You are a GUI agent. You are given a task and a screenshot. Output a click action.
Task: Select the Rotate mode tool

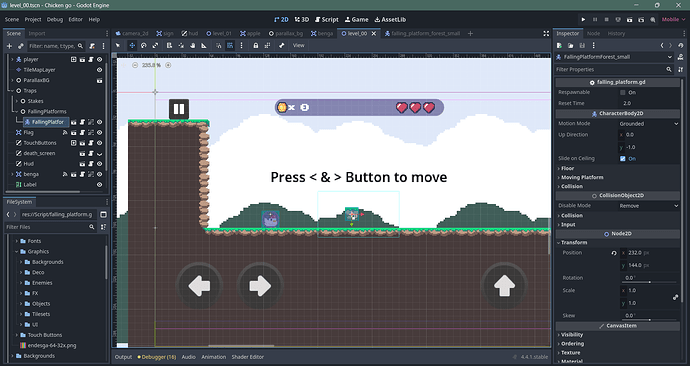[x=143, y=45]
